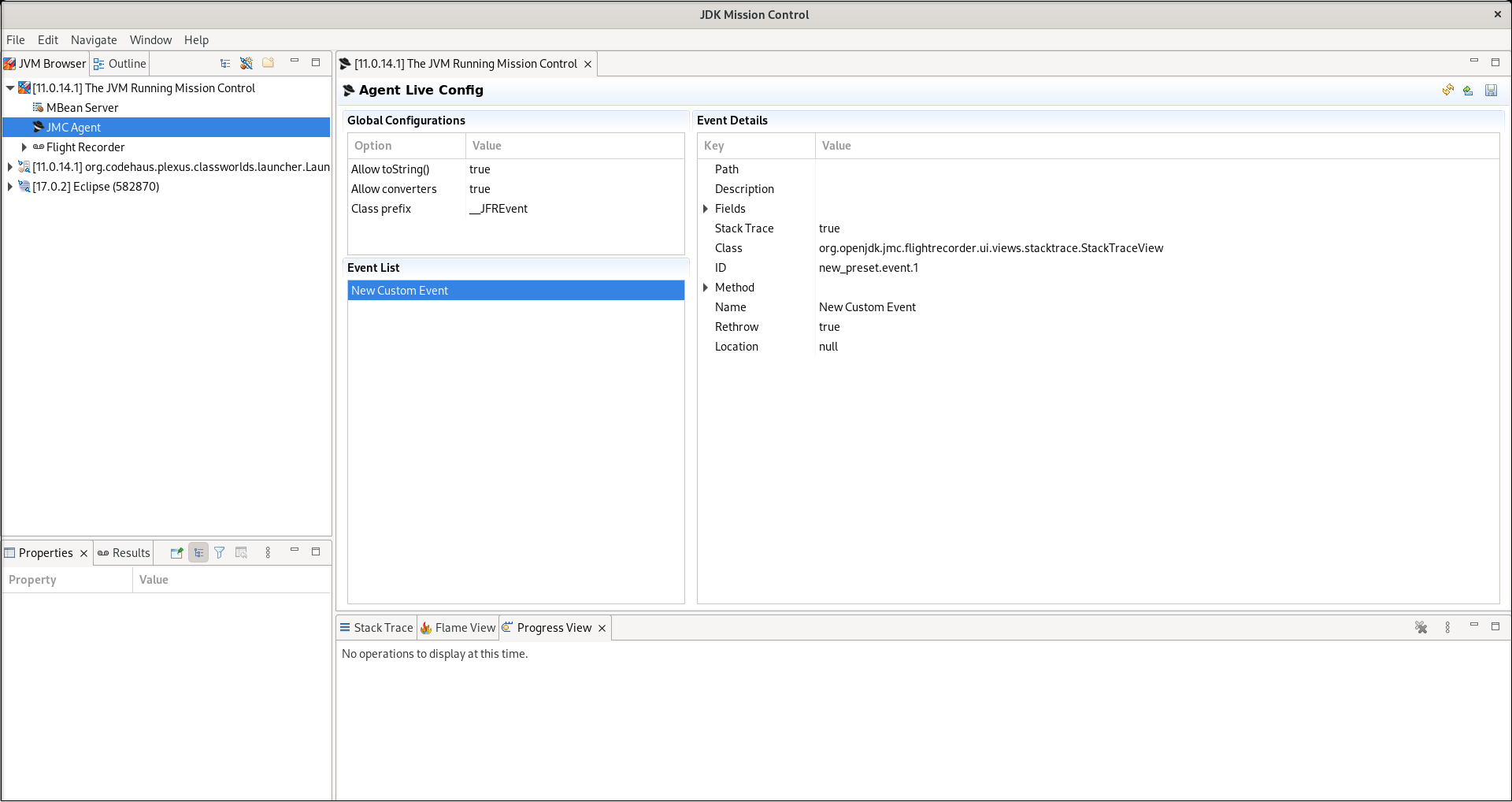This screenshot has height=802, width=1512.
Task: Minimize the editor area
Action: tap(1474, 61)
